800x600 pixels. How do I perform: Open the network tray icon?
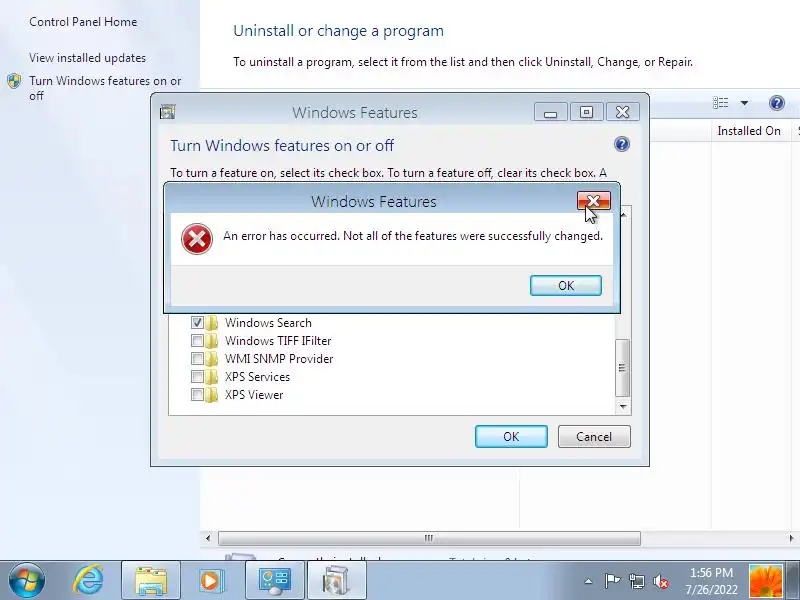click(637, 581)
